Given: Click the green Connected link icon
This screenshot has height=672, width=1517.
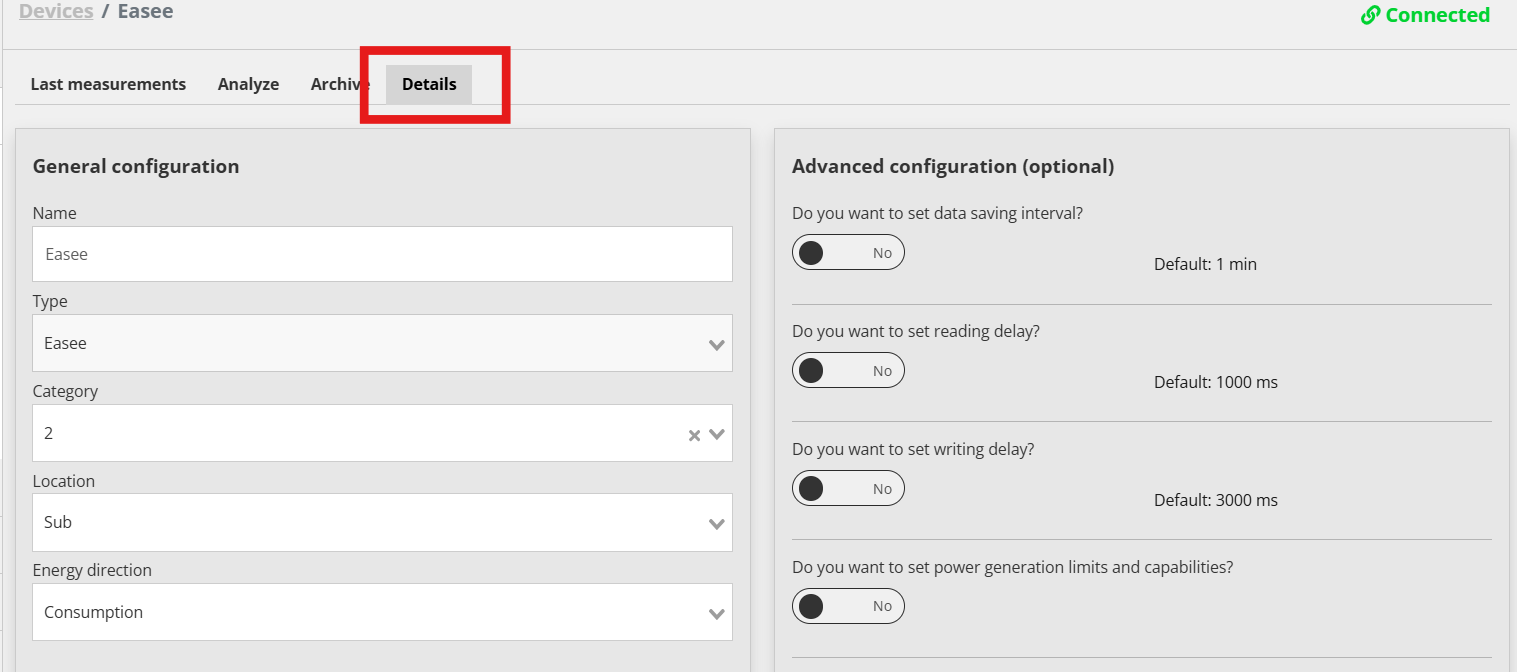Looking at the screenshot, I should pos(1370,15).
